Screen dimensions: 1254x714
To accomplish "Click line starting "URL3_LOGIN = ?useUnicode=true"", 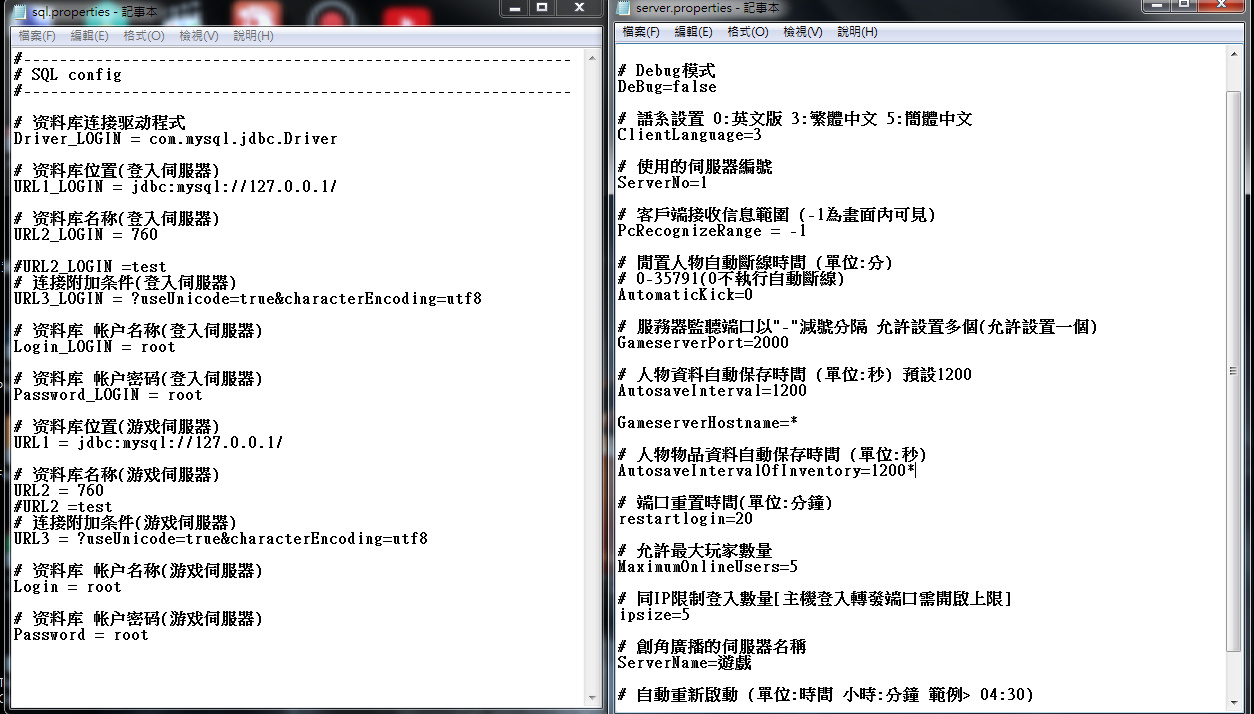I will tap(248, 299).
